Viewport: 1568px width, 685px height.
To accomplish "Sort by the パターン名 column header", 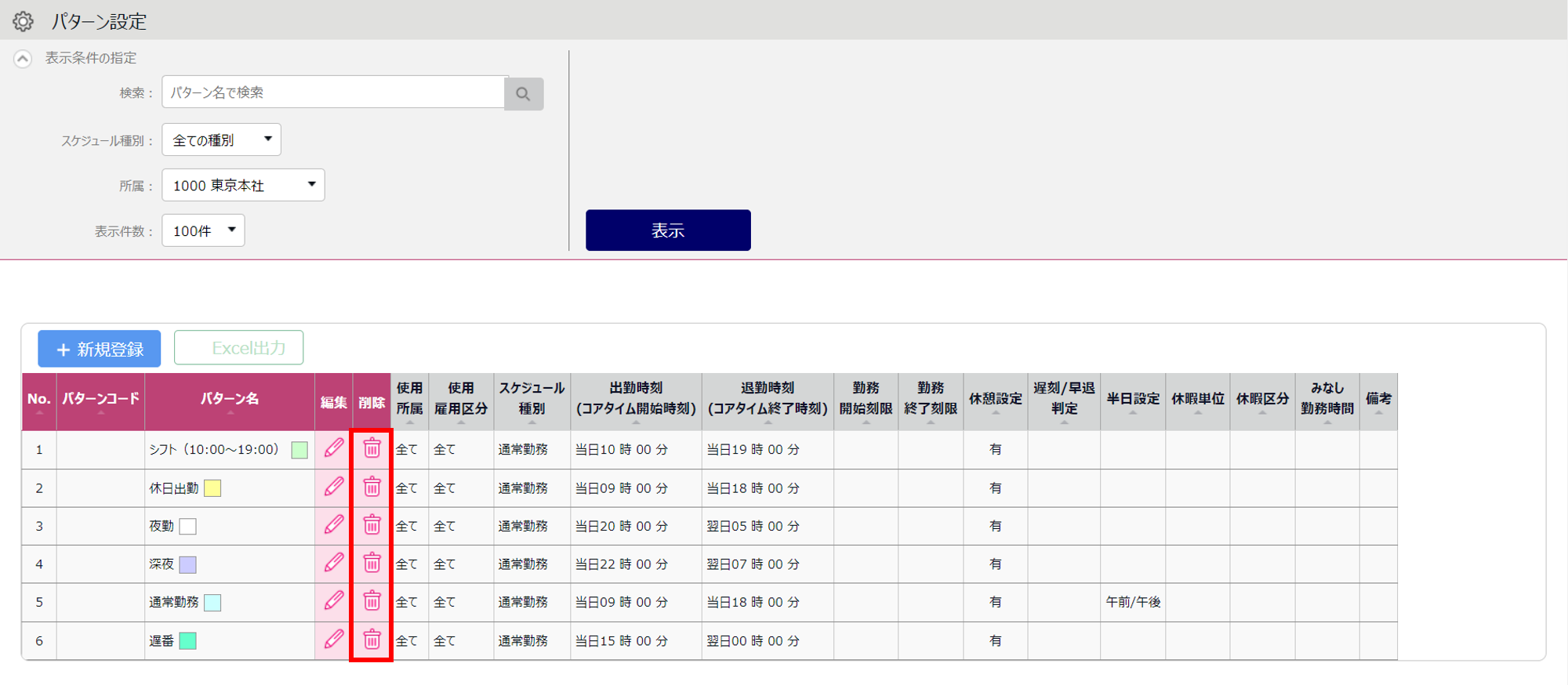I will point(230,401).
